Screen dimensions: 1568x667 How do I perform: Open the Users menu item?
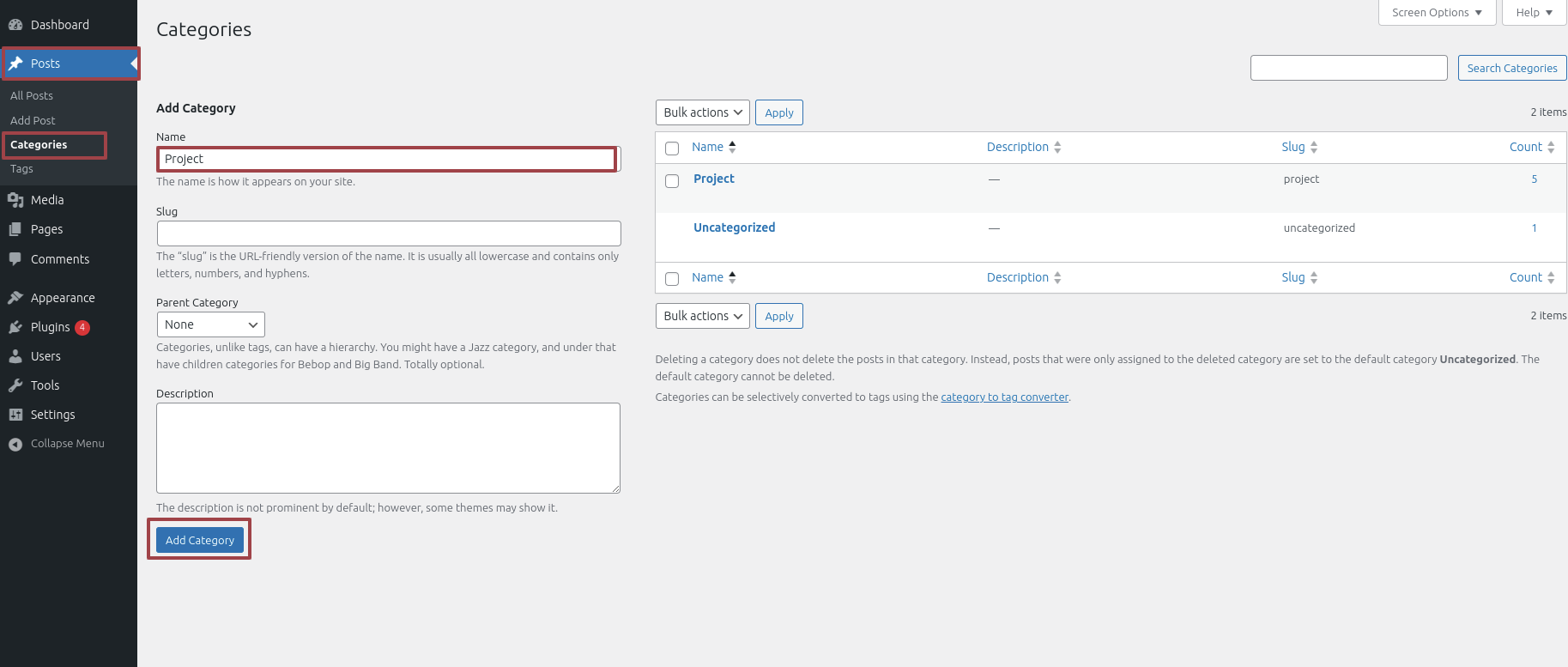coord(69,356)
